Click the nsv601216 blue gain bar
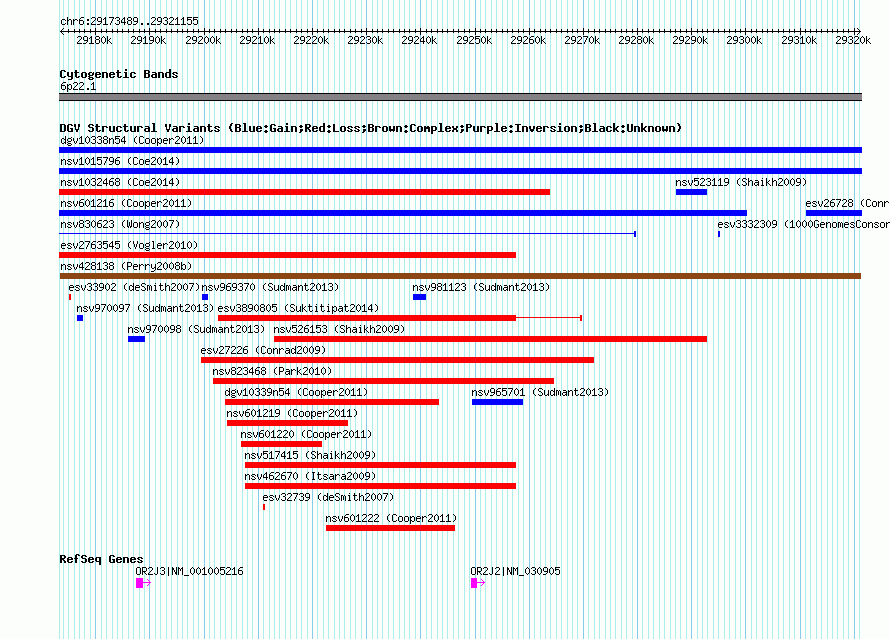The width and height of the screenshot is (890, 639). tap(403, 213)
